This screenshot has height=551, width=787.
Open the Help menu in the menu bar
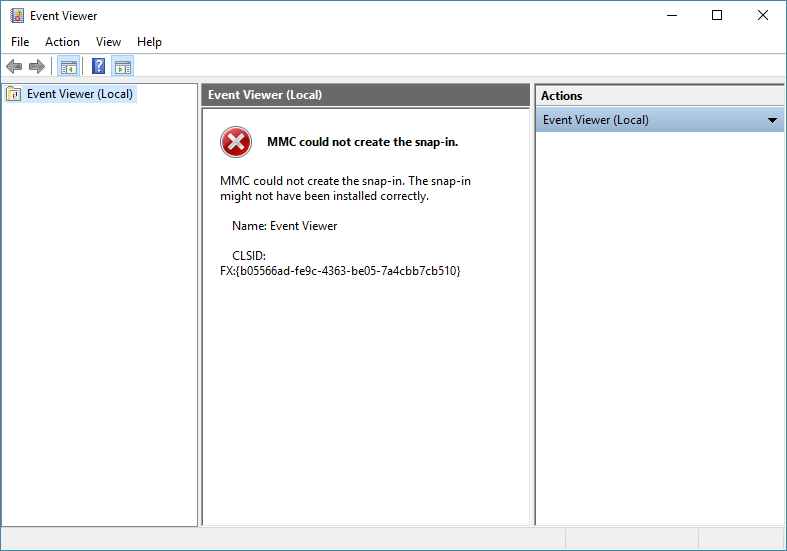(149, 42)
